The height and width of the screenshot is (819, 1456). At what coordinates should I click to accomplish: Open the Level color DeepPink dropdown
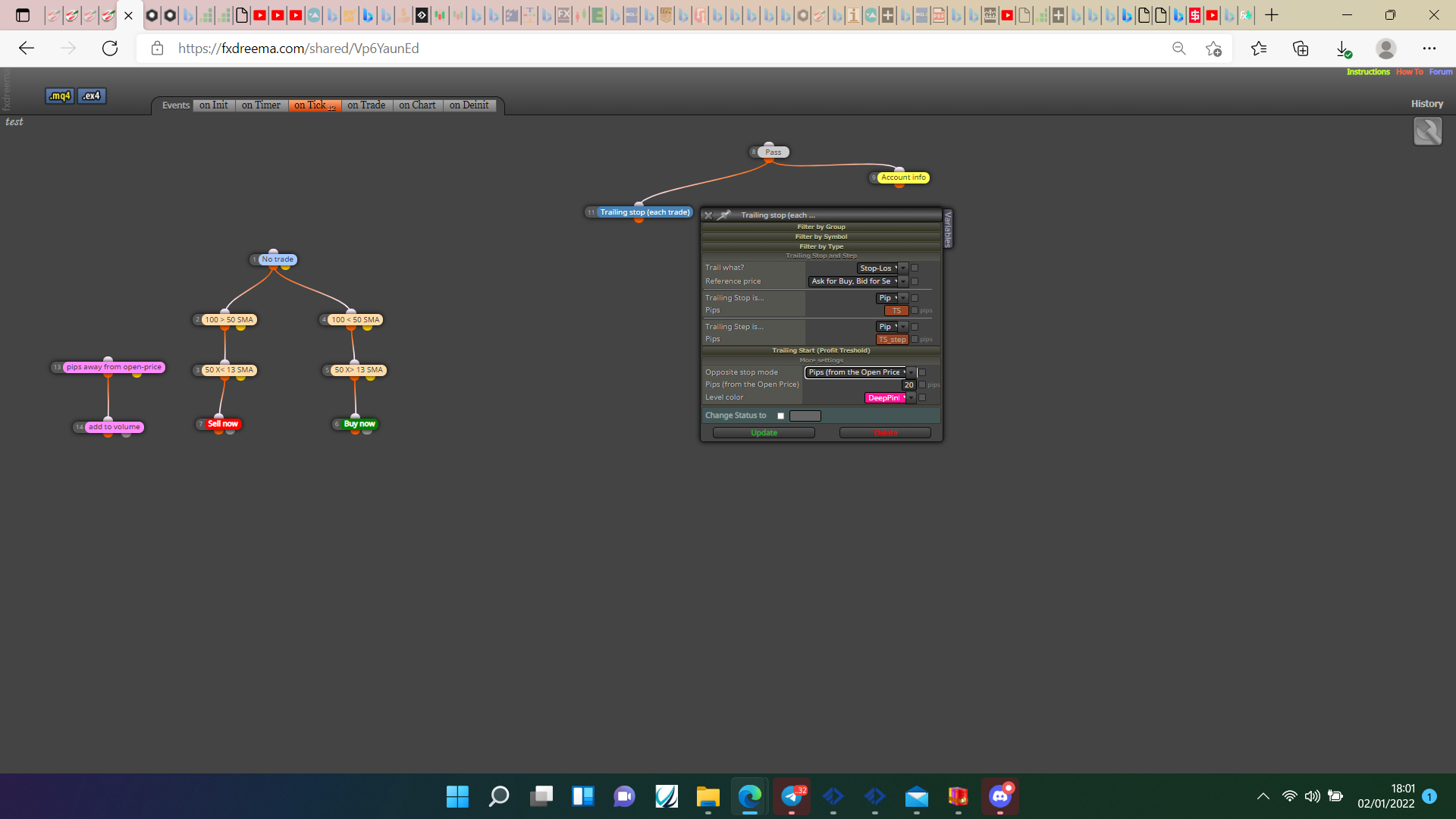tap(890, 398)
